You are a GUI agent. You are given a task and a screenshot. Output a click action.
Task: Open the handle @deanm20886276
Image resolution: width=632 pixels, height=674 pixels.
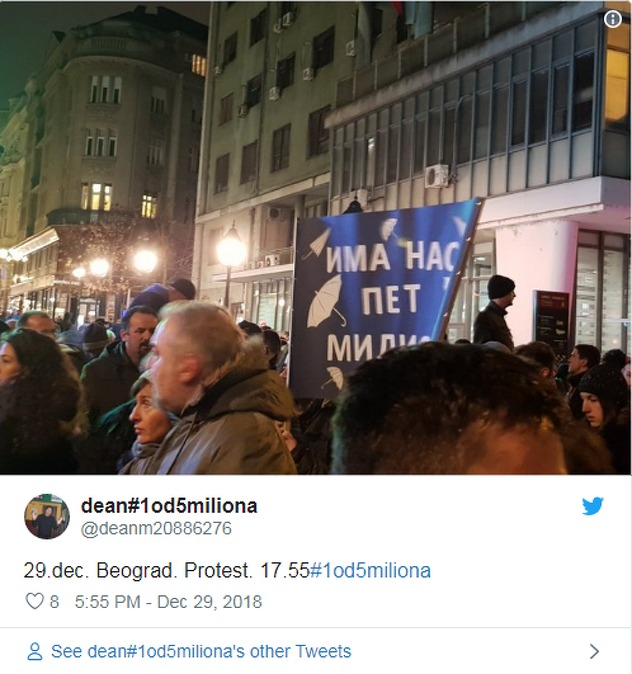pyautogui.click(x=156, y=528)
